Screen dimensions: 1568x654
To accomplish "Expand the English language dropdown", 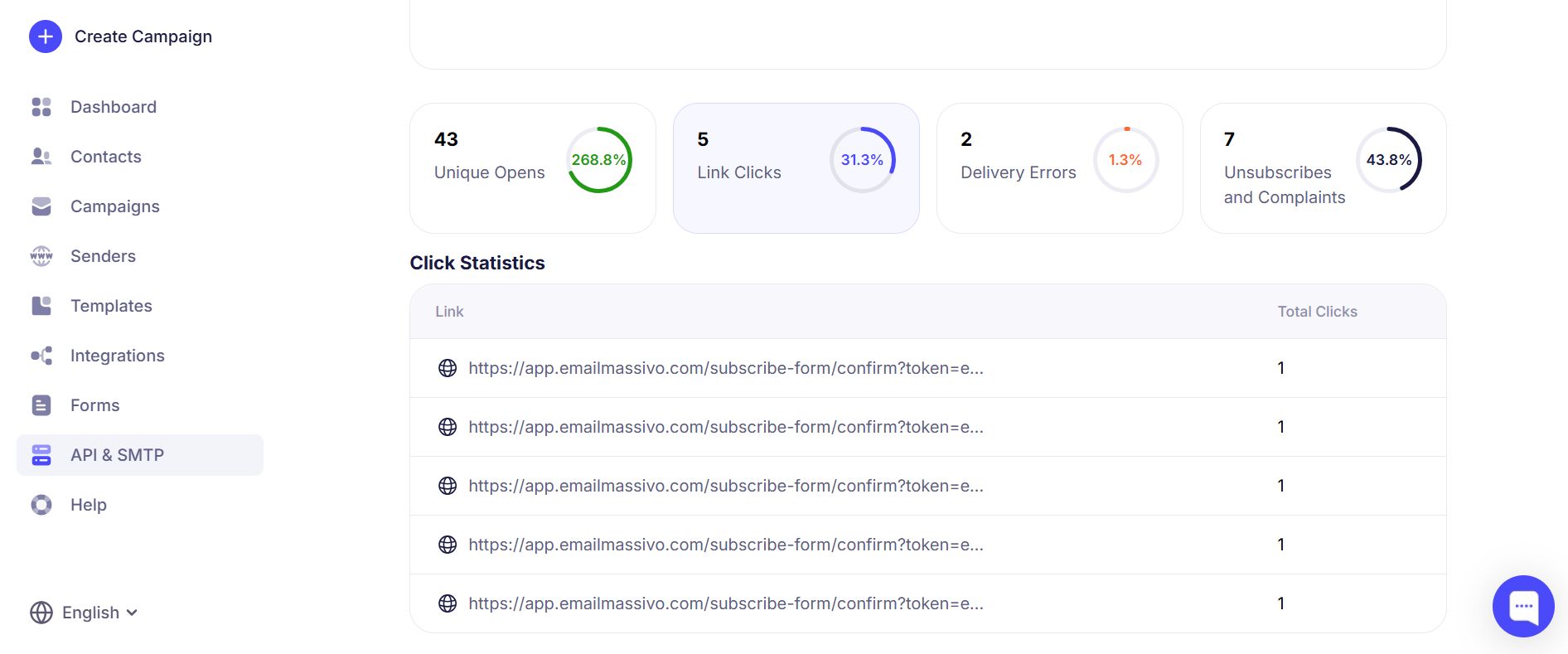I will pos(85,613).
